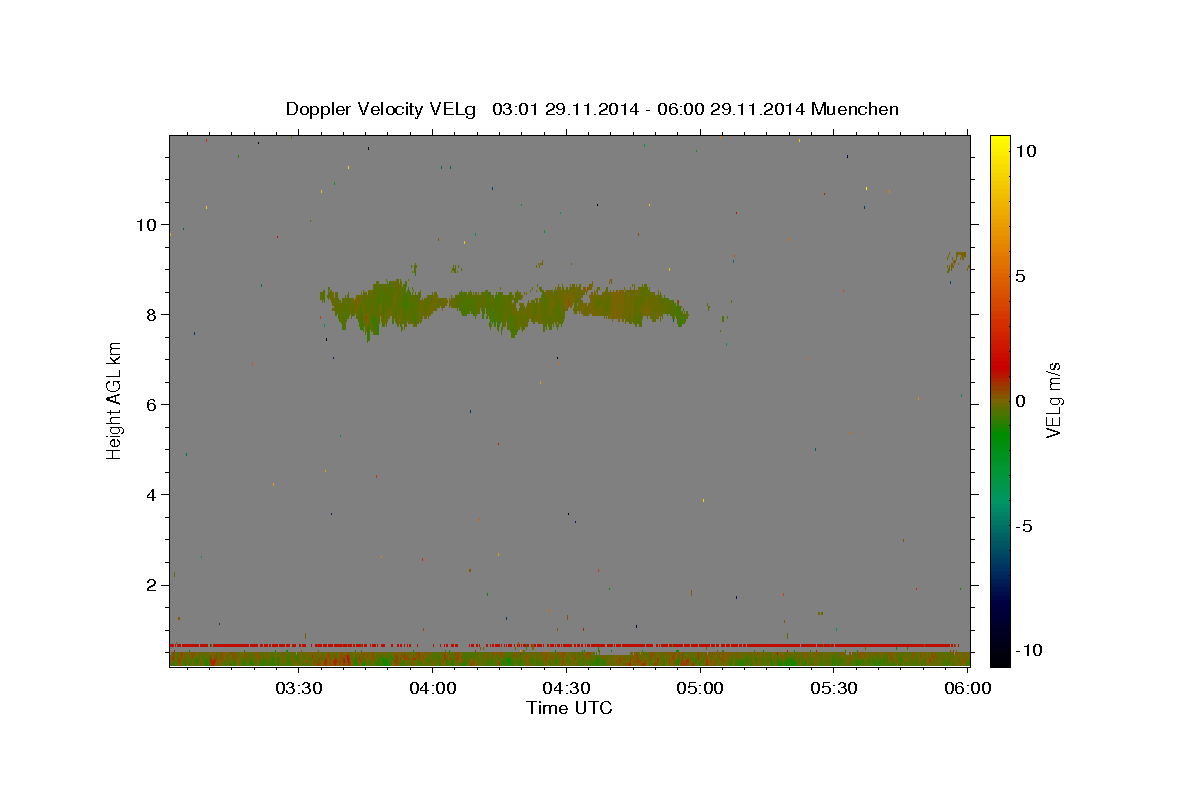
Task: Click the height tick label 8
Action: (153, 315)
